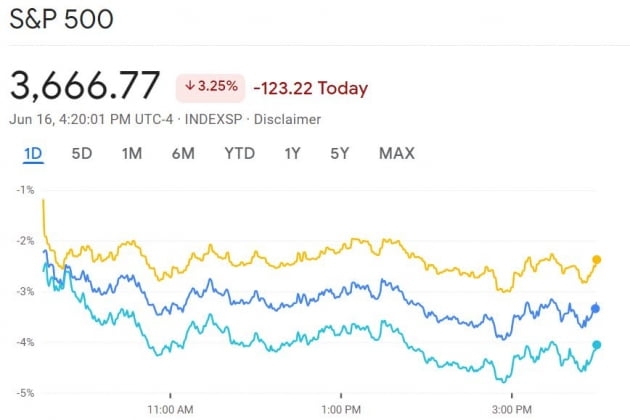Click the blue line's endpoint dot

pyautogui.click(x=596, y=309)
